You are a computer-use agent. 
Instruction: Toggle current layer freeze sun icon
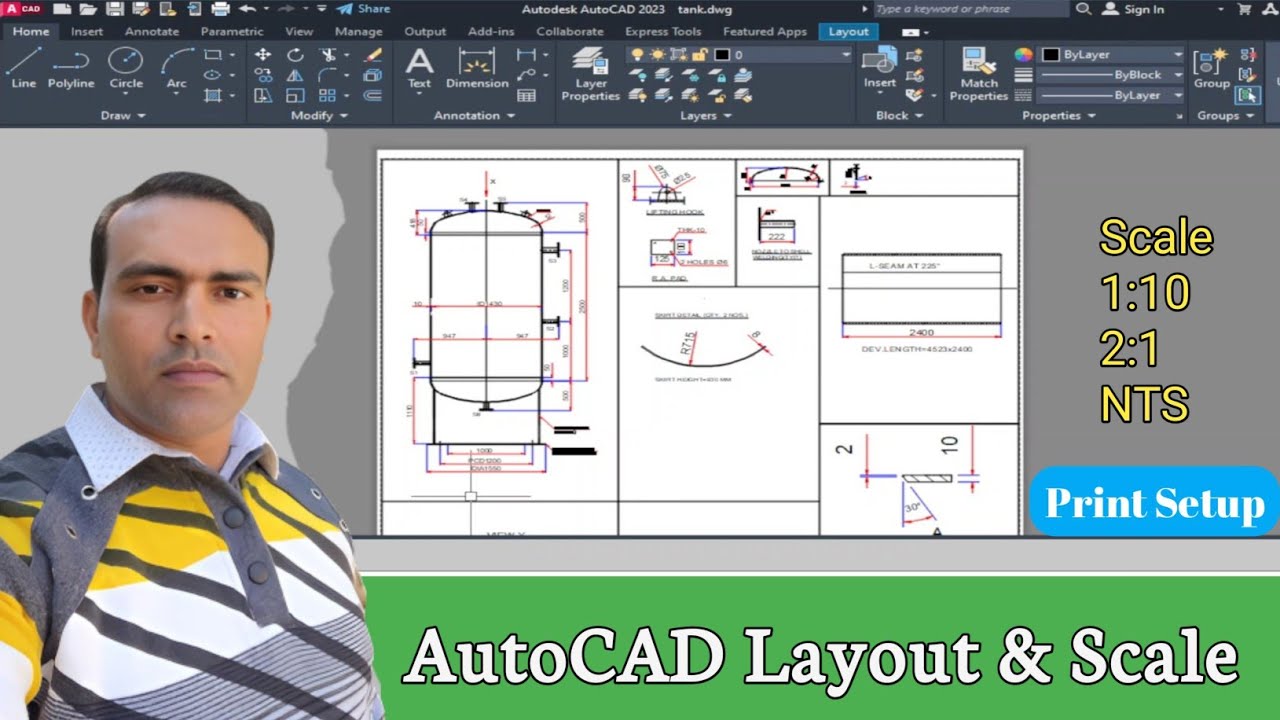pyautogui.click(x=658, y=55)
